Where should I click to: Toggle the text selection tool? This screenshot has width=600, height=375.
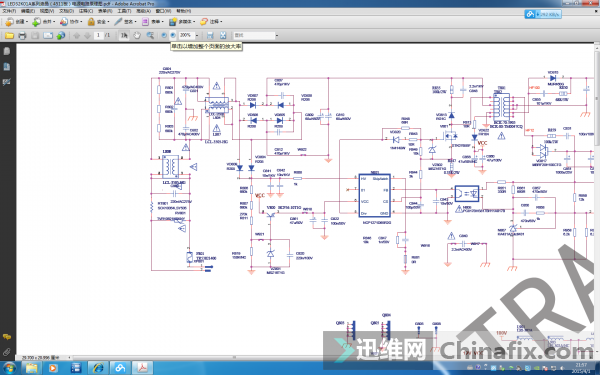tap(124, 36)
